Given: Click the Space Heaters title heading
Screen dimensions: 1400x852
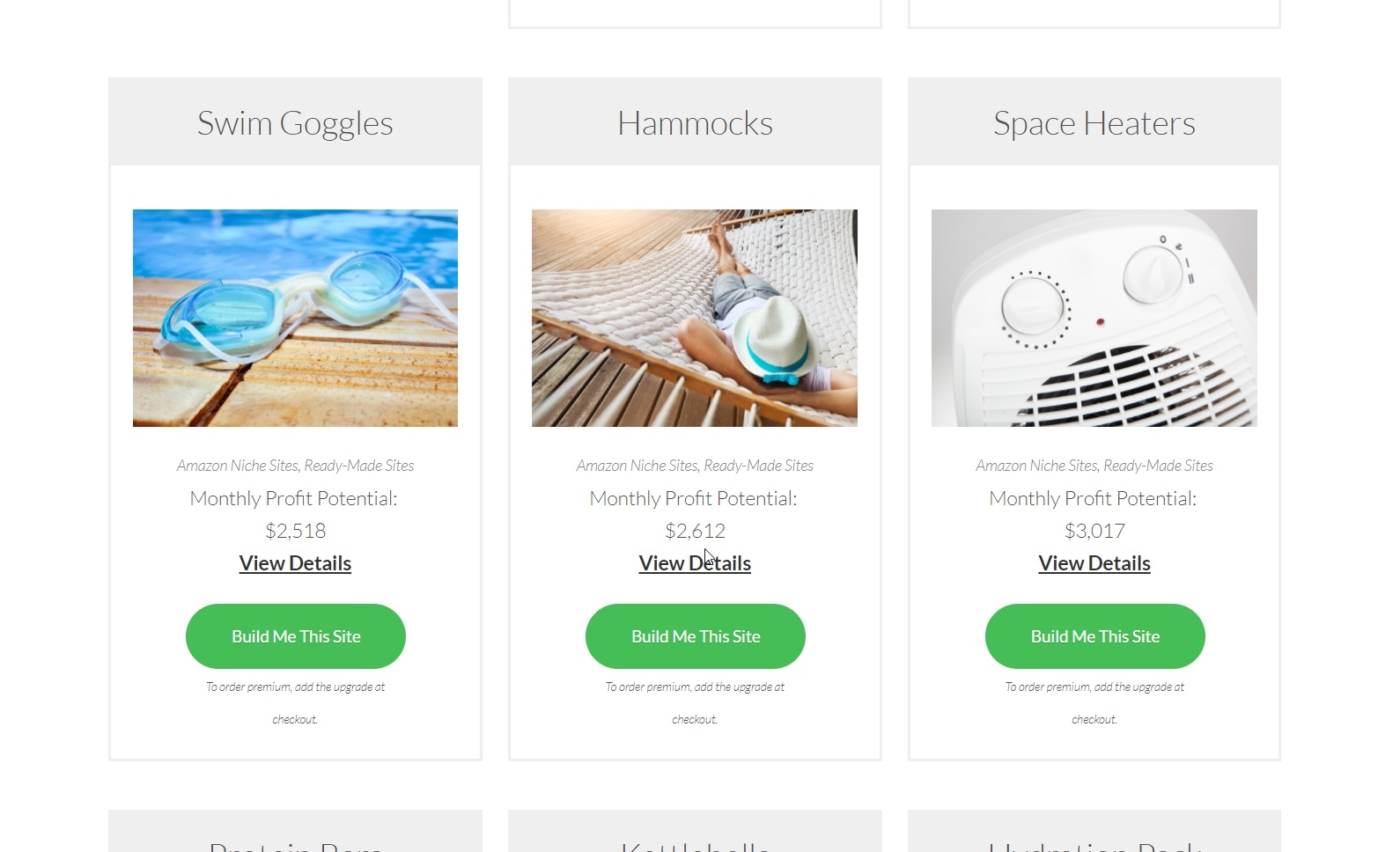Looking at the screenshot, I should tap(1094, 123).
